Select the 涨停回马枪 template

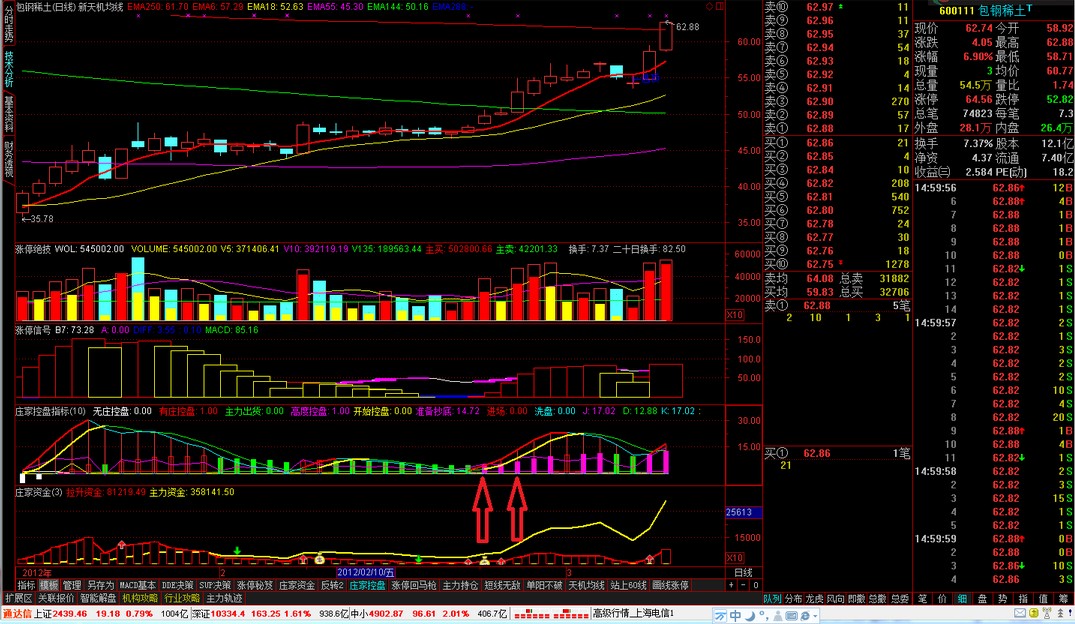point(414,586)
